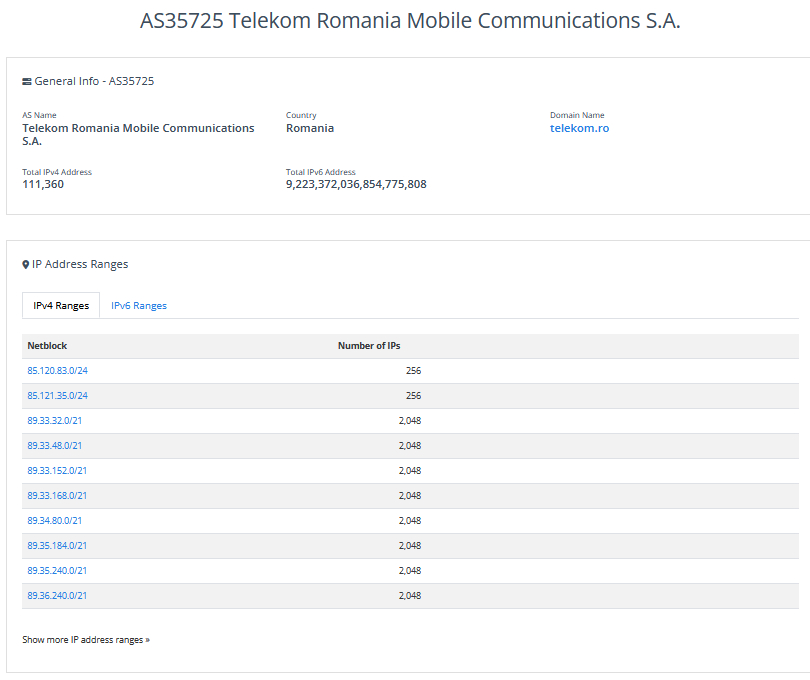Viewport: 810px width, 680px height.
Task: Switch to the IPv6 Ranges tab
Action: [x=139, y=305]
